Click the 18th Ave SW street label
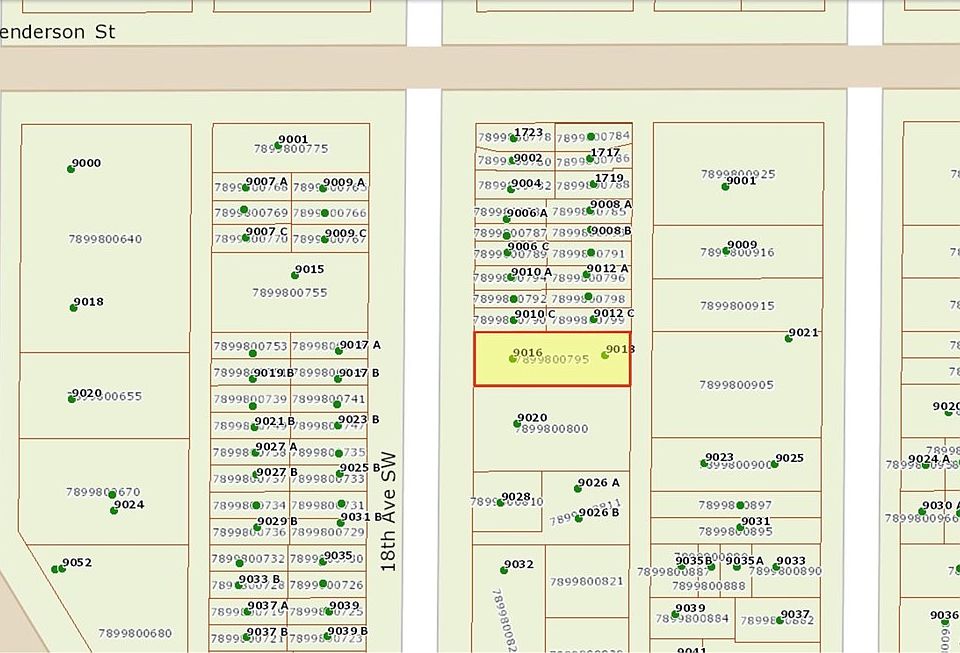The image size is (960, 653). click(389, 512)
